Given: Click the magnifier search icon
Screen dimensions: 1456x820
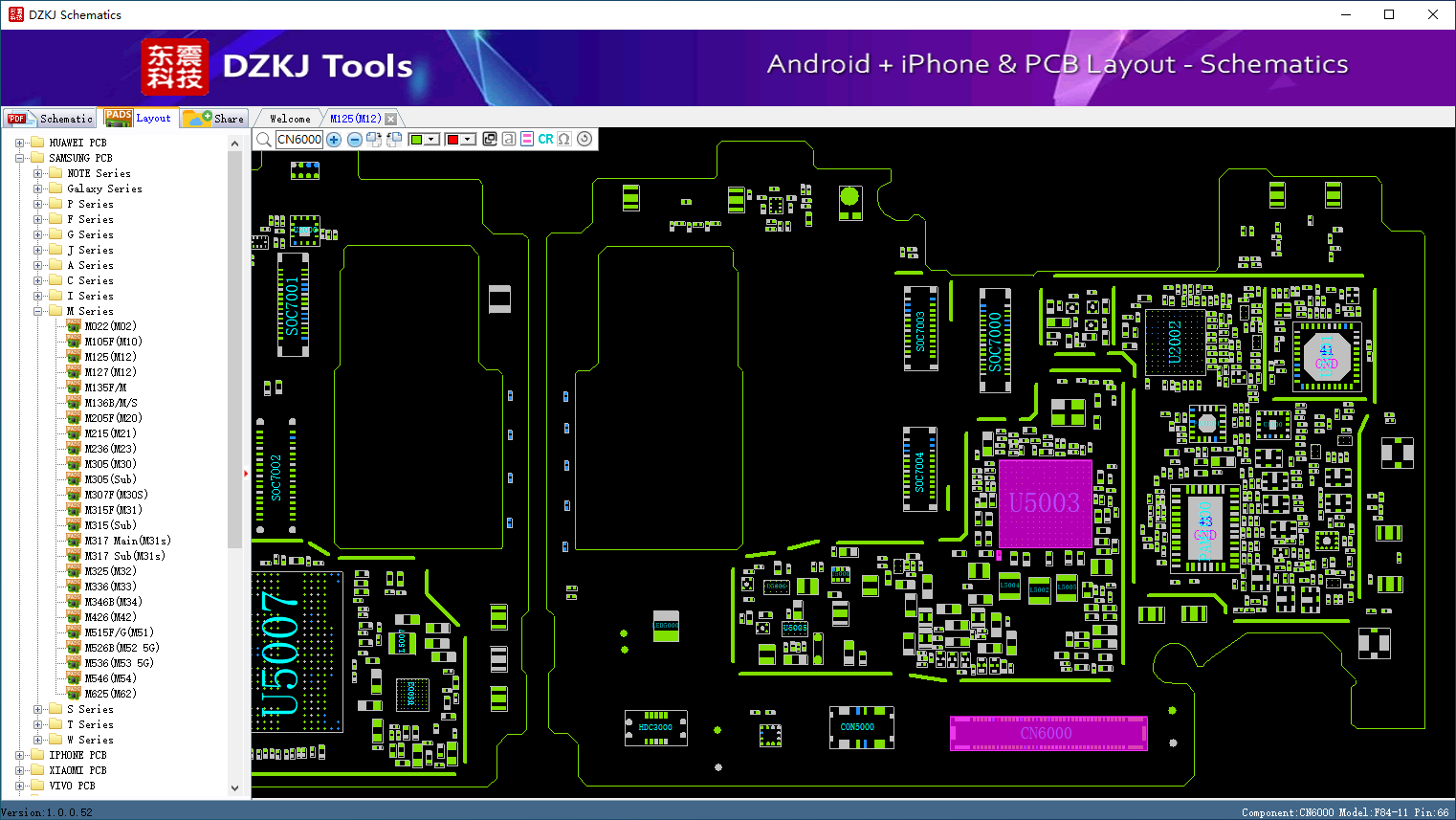Looking at the screenshot, I should 264,140.
